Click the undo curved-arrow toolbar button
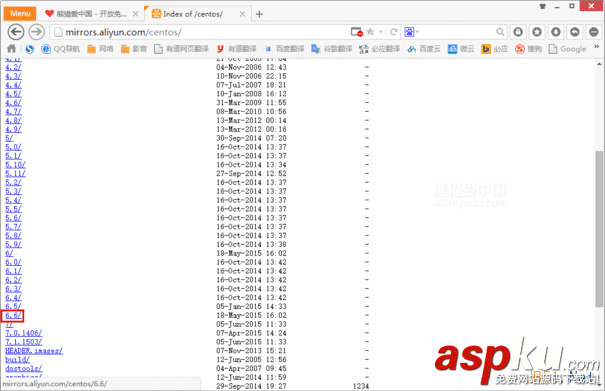This screenshot has height=391, width=605. point(575,32)
